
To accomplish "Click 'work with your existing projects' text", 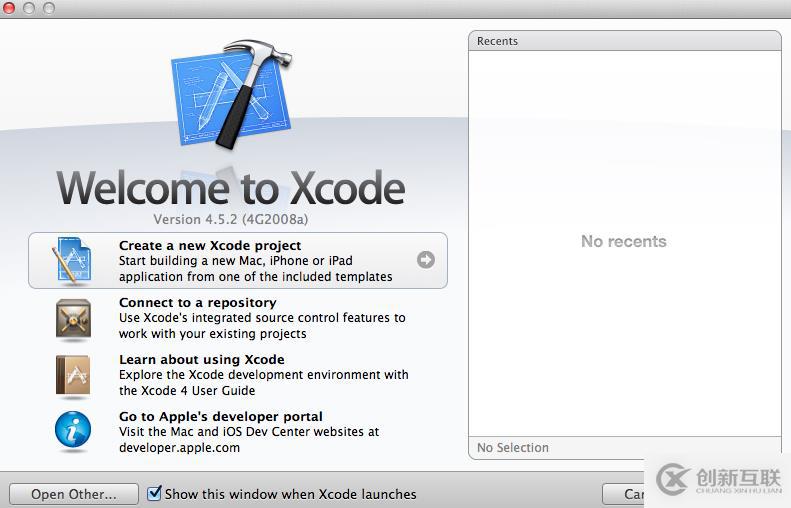I will [213, 334].
